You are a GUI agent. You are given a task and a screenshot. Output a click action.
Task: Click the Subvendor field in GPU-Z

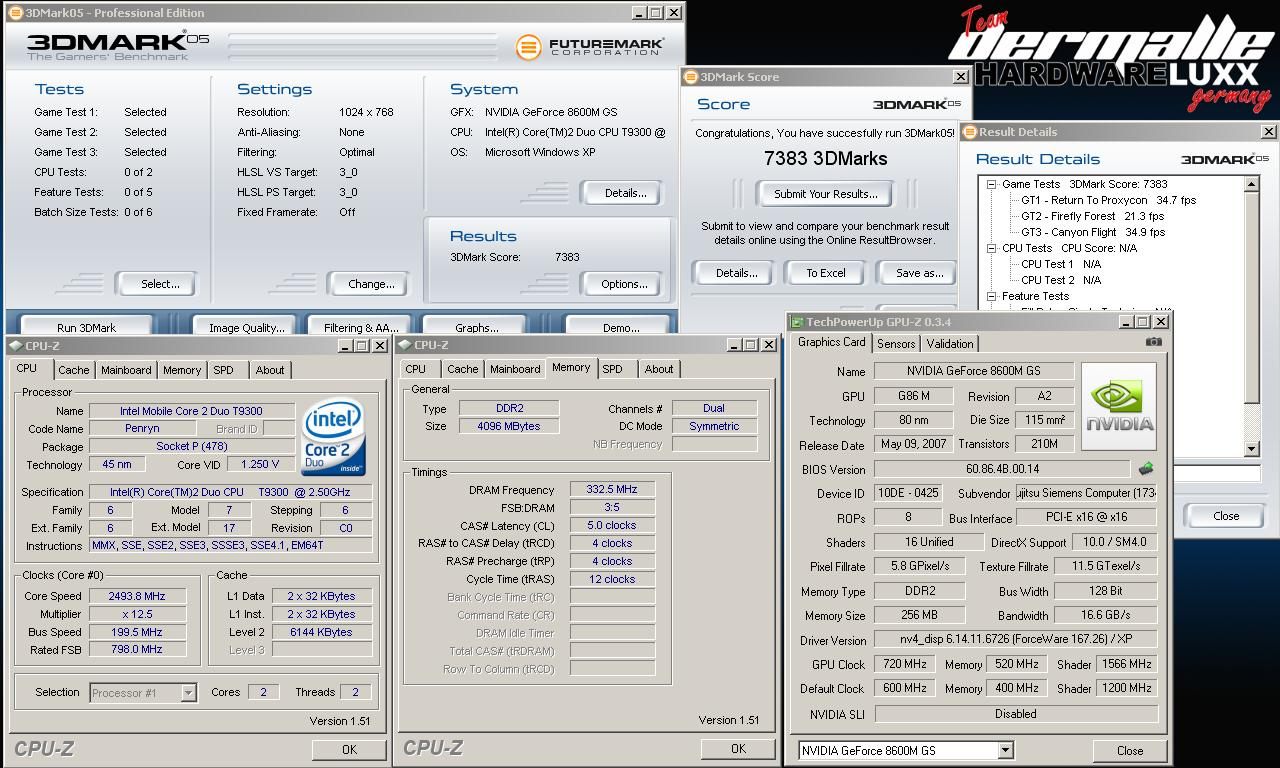(1086, 493)
